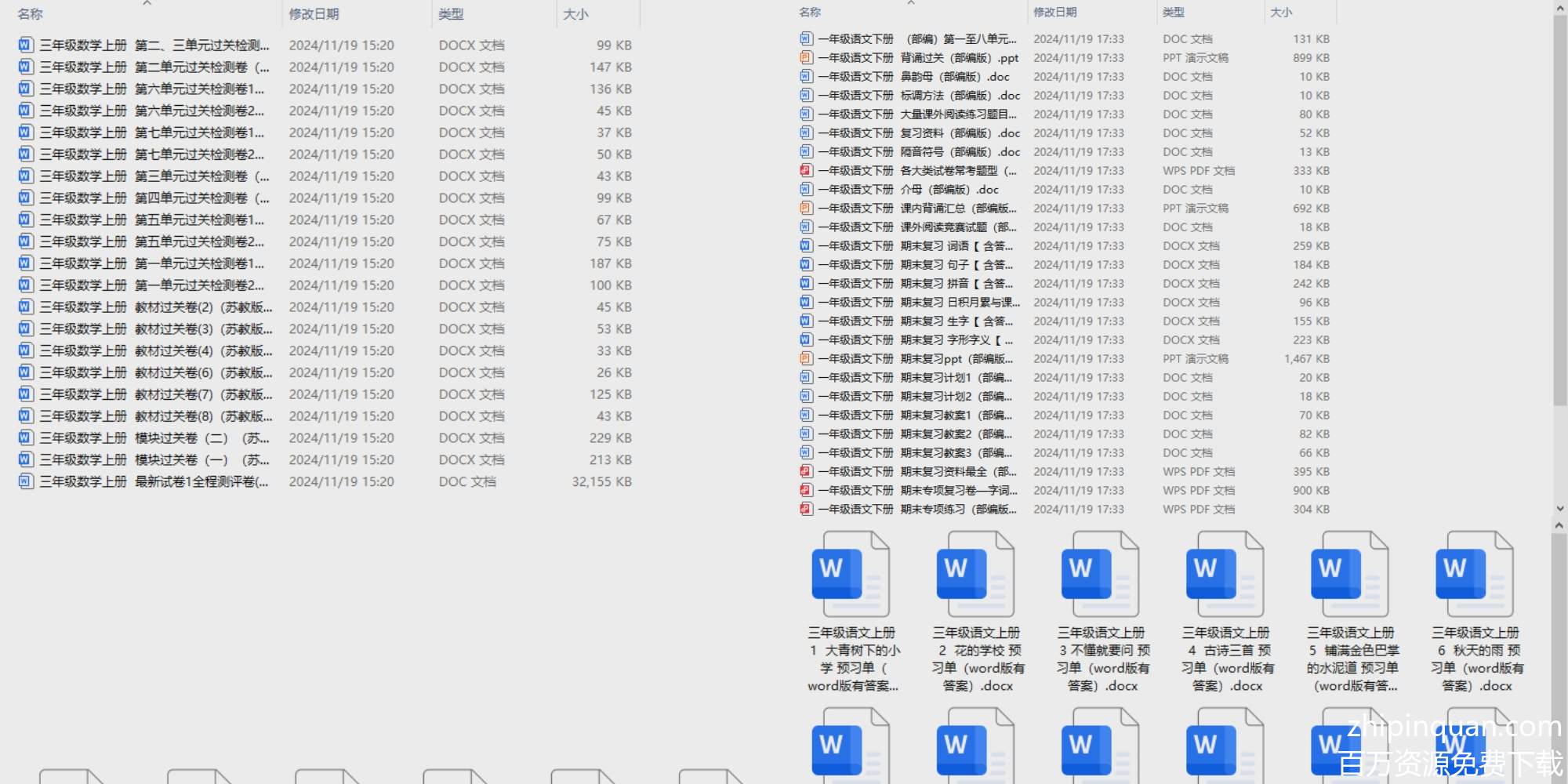
Task: Select file name 一年级语文下册 期末复习计划2
Action: 916,396
